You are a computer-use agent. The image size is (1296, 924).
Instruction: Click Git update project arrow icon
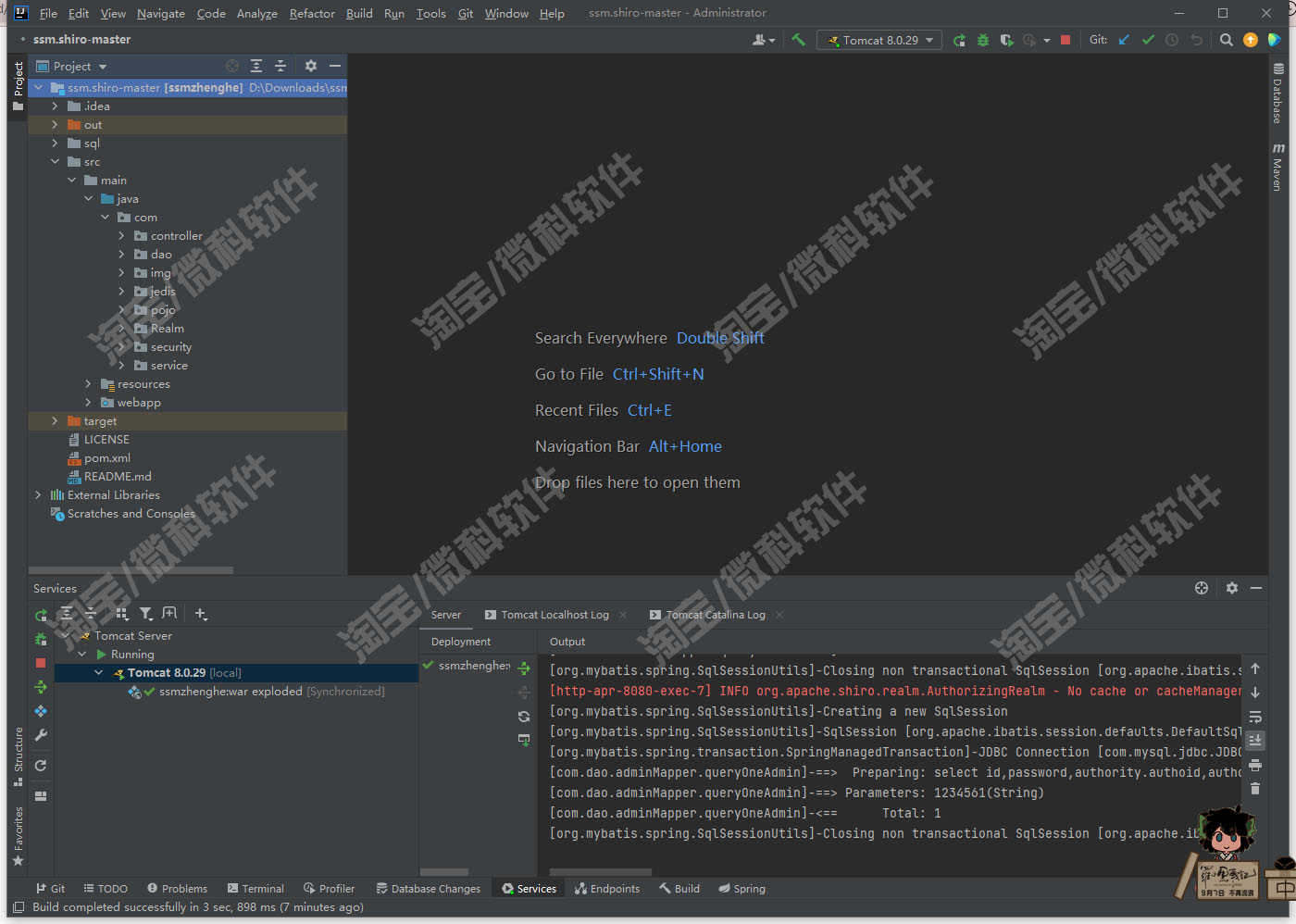1124,40
